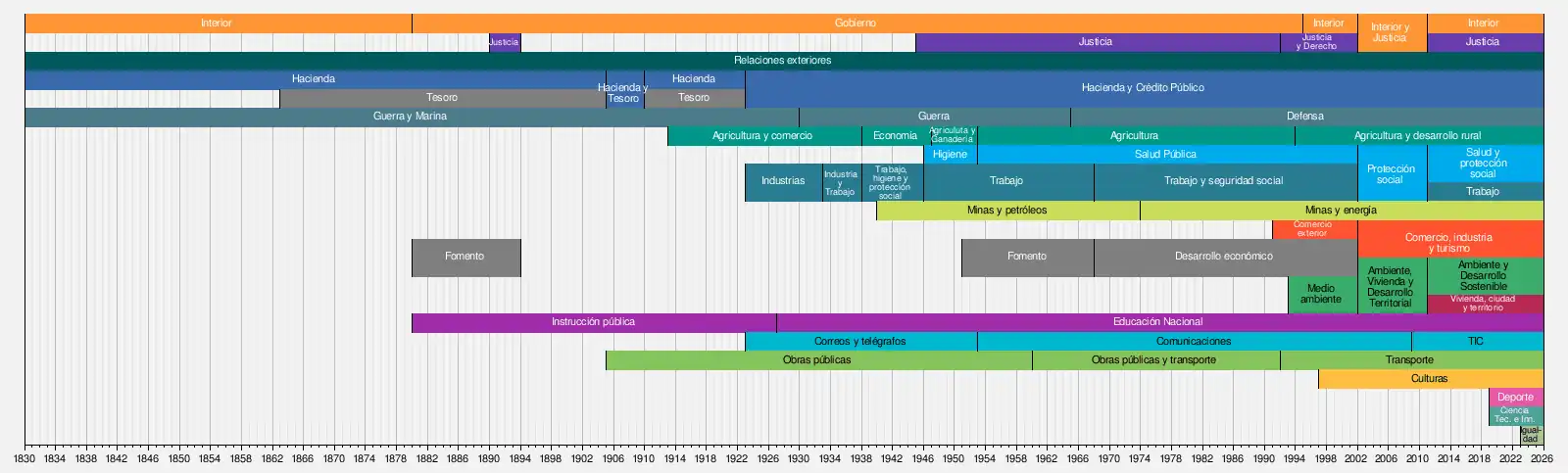Click the Correos y telégrafos bar
Image resolution: width=1568 pixels, height=473 pixels.
pos(859,342)
